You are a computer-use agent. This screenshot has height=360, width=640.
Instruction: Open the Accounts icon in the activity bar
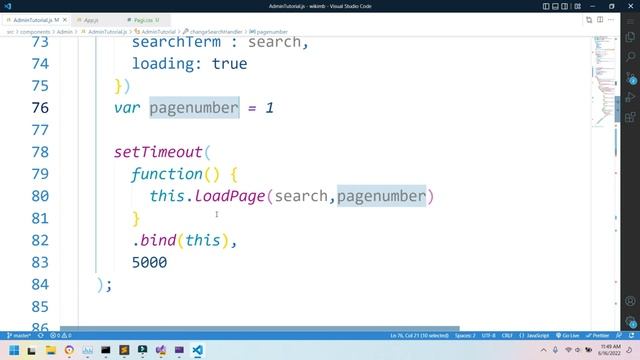pyautogui.click(x=630, y=301)
